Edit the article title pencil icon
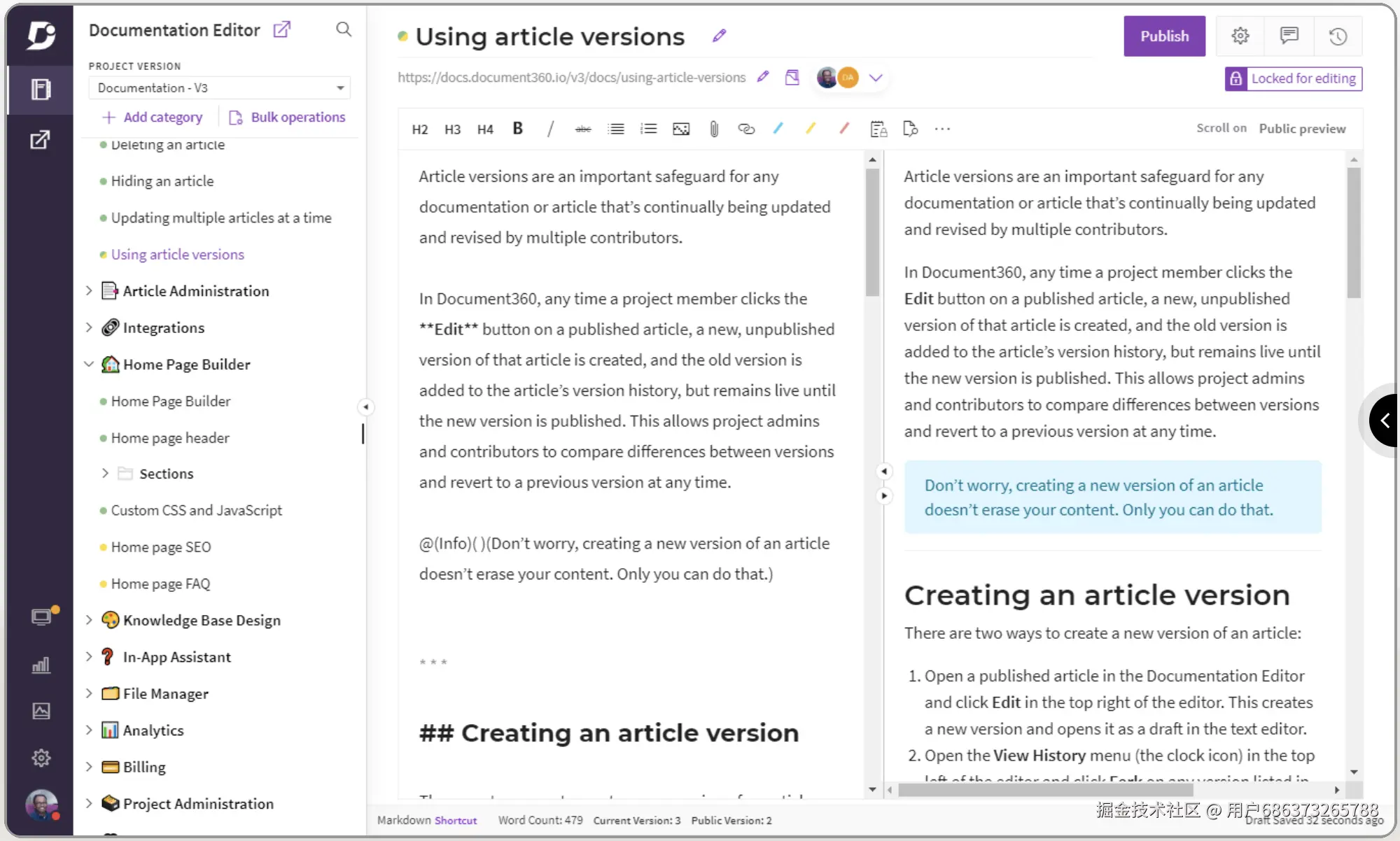 coord(719,36)
